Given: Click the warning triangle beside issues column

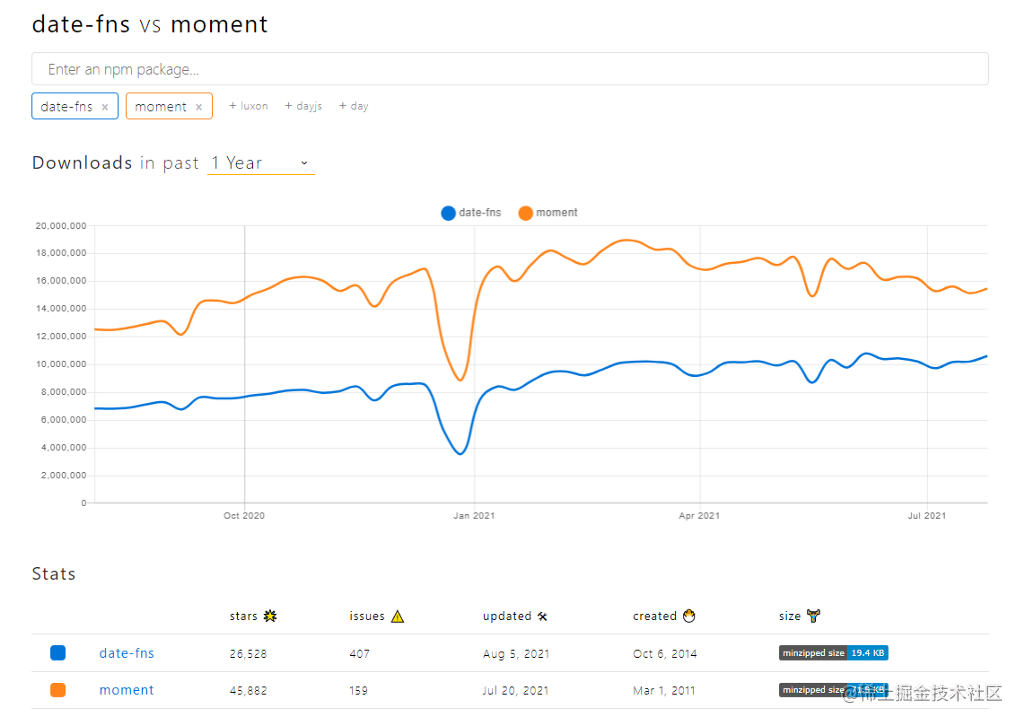Looking at the screenshot, I should pos(399,616).
